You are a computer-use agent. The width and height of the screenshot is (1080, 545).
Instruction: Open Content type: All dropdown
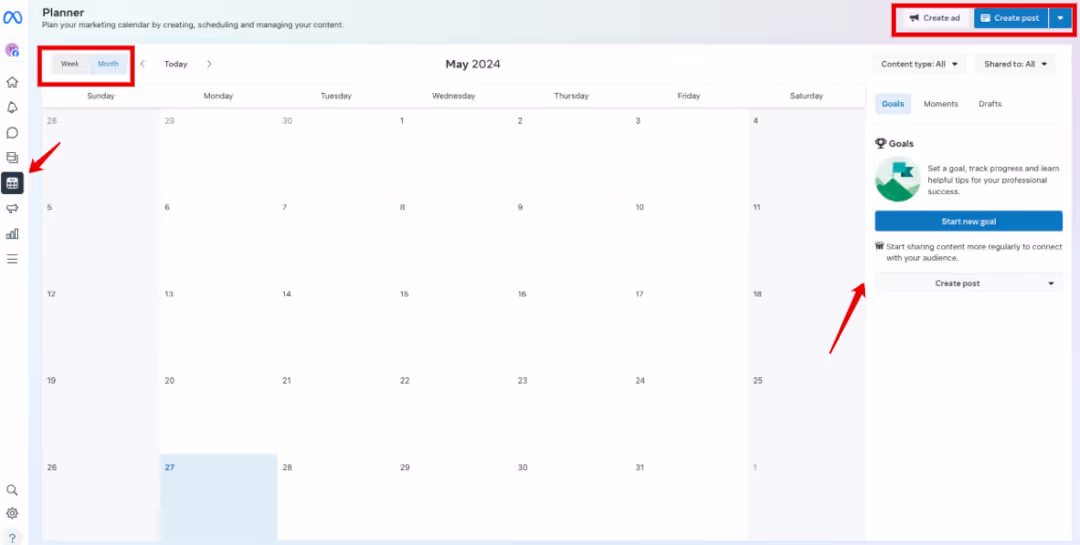[920, 64]
